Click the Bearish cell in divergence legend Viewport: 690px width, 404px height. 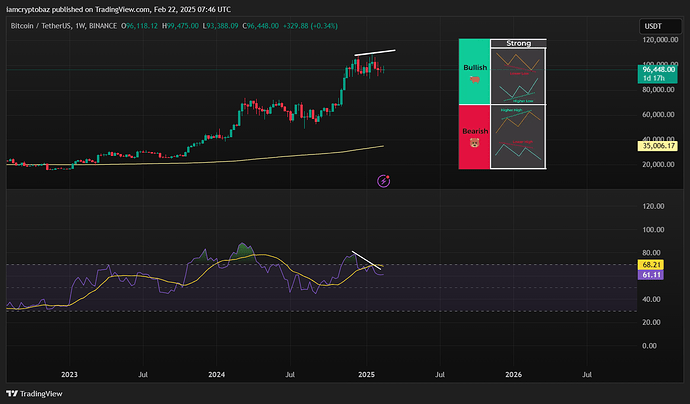click(x=474, y=137)
